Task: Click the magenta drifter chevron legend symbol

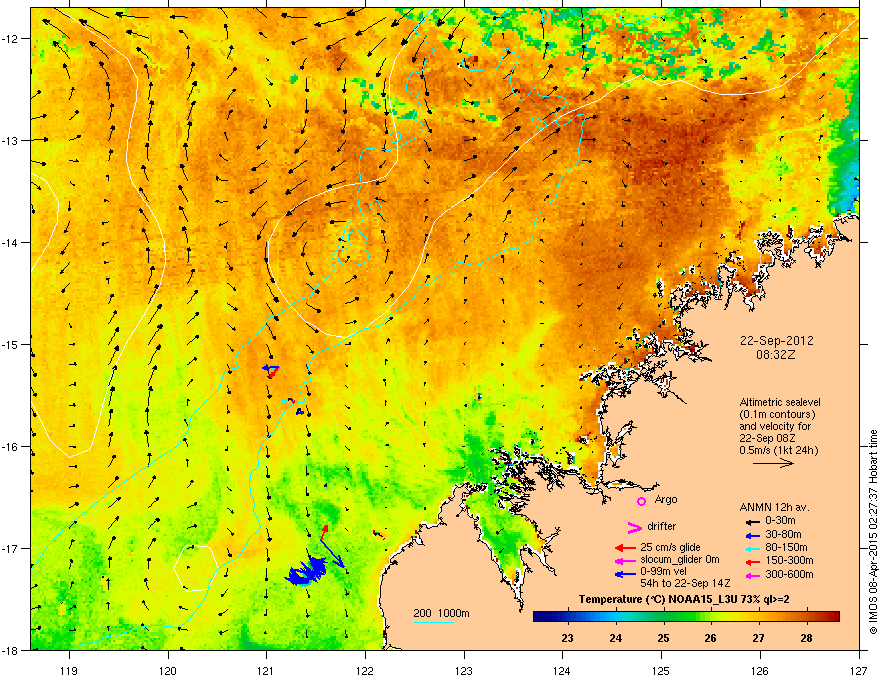Action: tap(634, 527)
